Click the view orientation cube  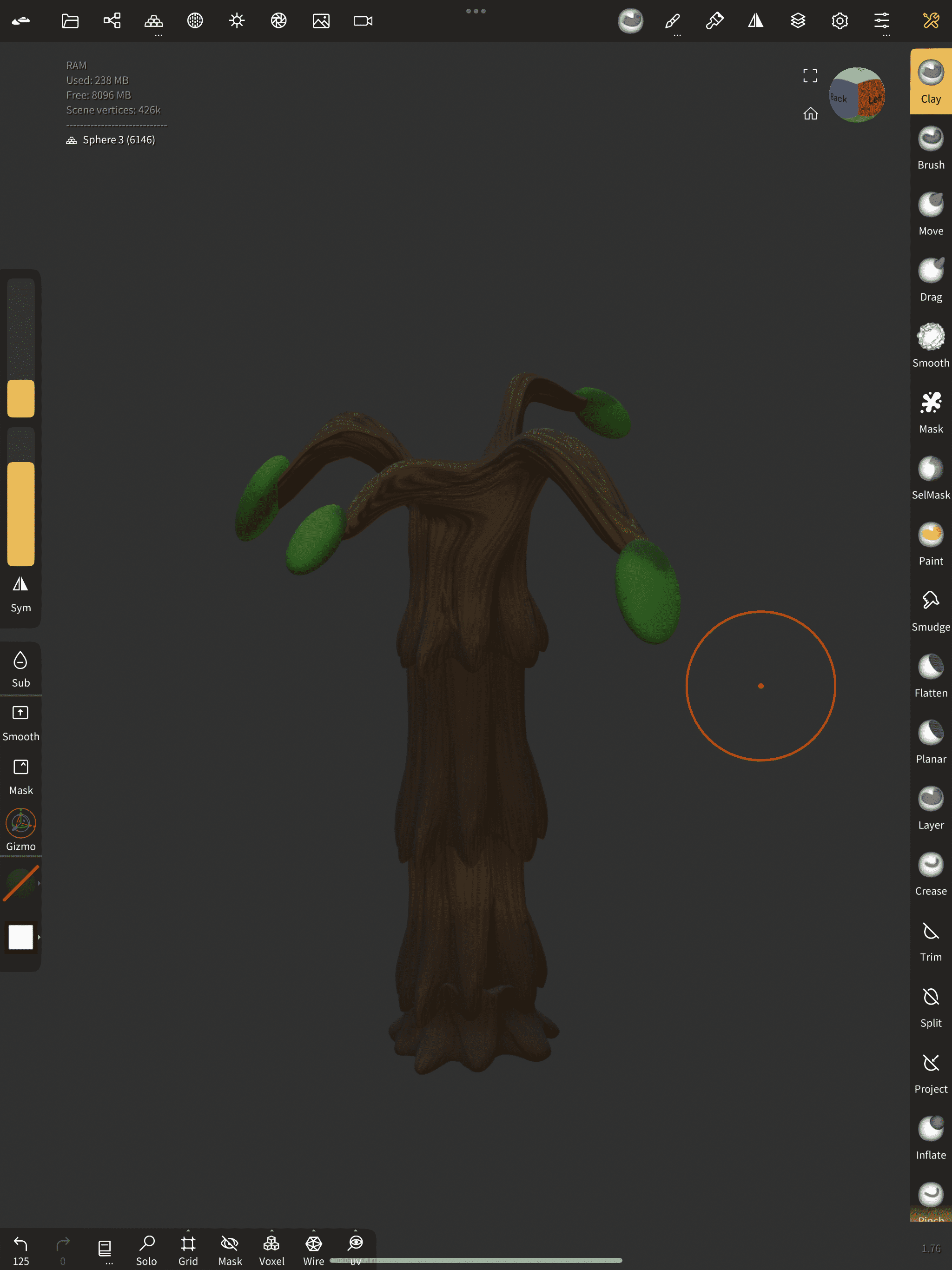coord(857,95)
